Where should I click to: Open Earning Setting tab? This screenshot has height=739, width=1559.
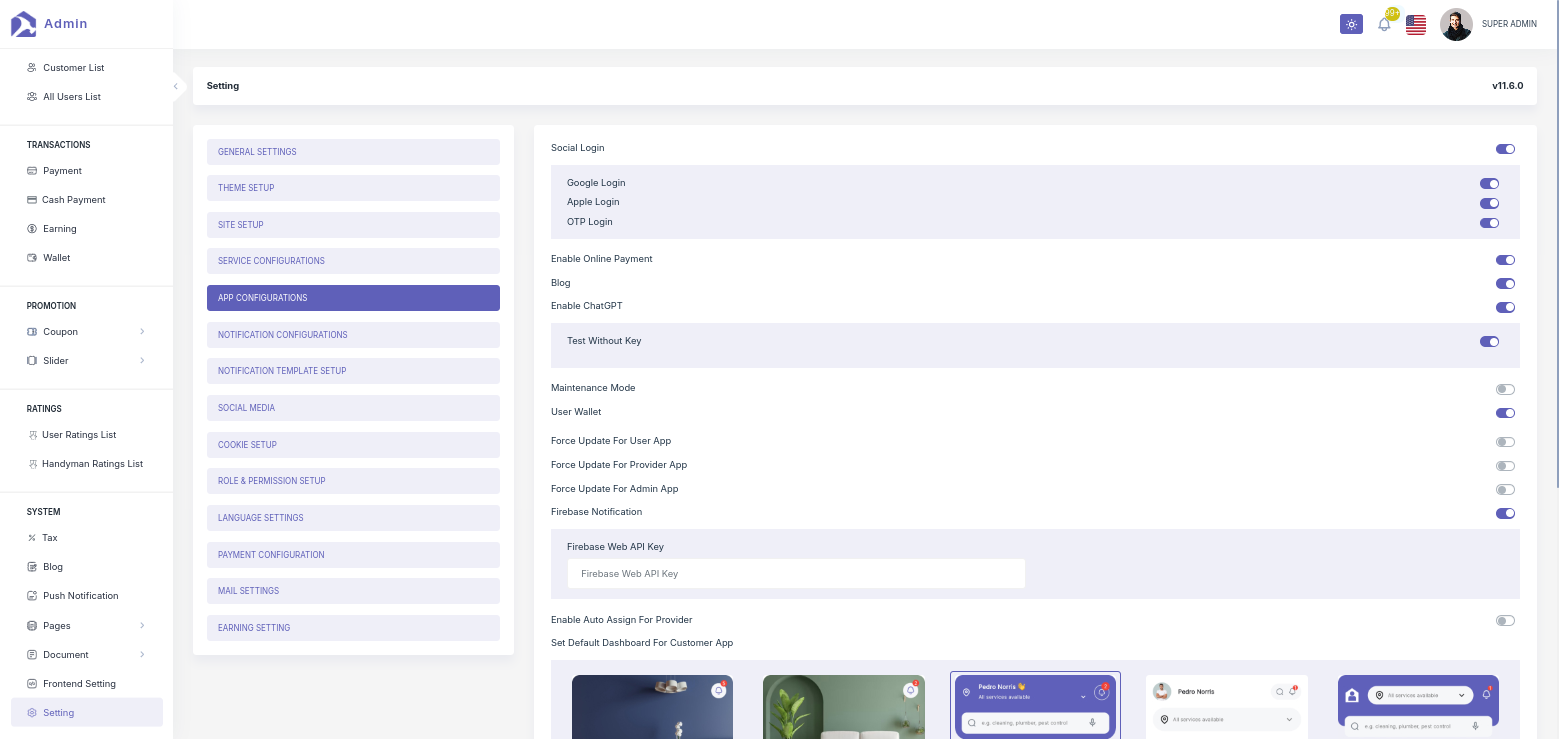[x=353, y=628]
